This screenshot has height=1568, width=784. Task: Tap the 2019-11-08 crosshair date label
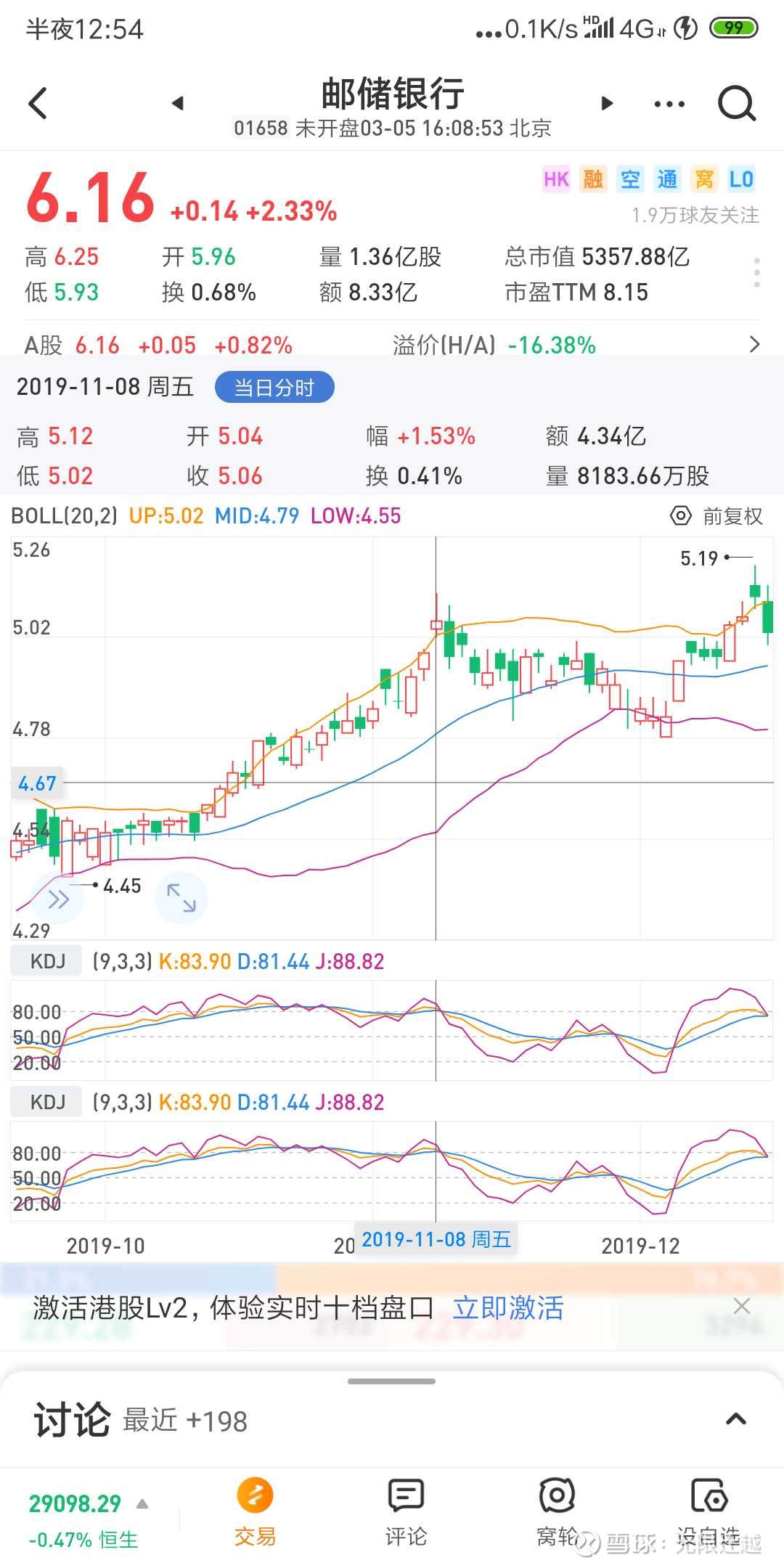pyautogui.click(x=436, y=1239)
